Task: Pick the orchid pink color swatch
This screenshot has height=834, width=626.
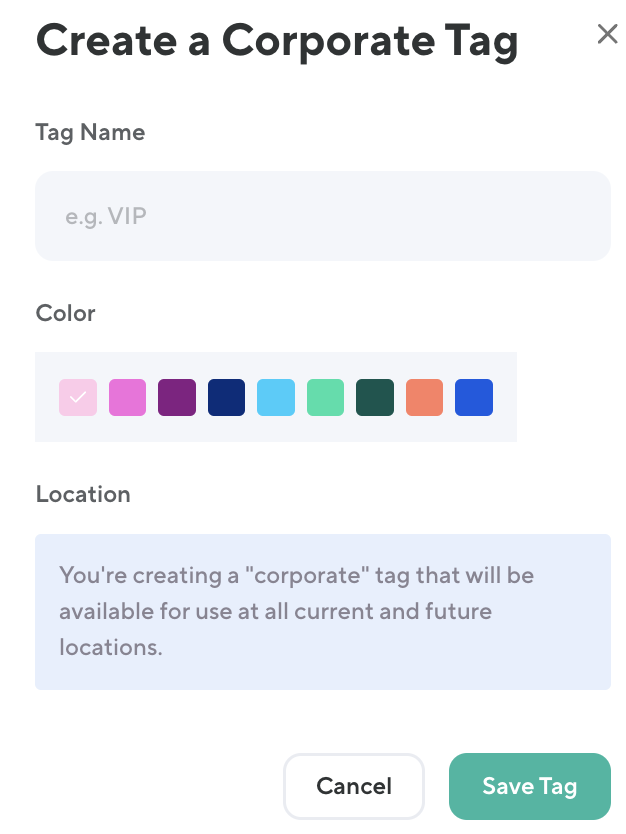Action: coord(127,397)
